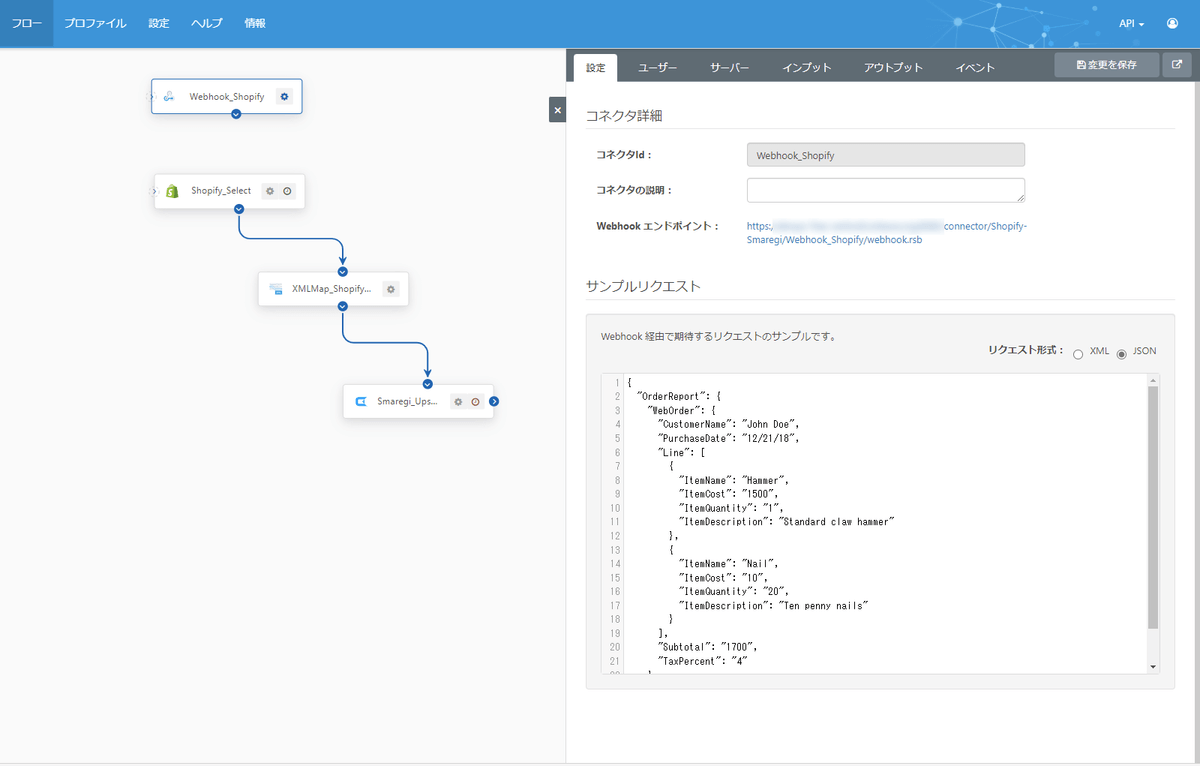Click the コネクタの説明 text field
The height and width of the screenshot is (766, 1200).
pos(885,190)
